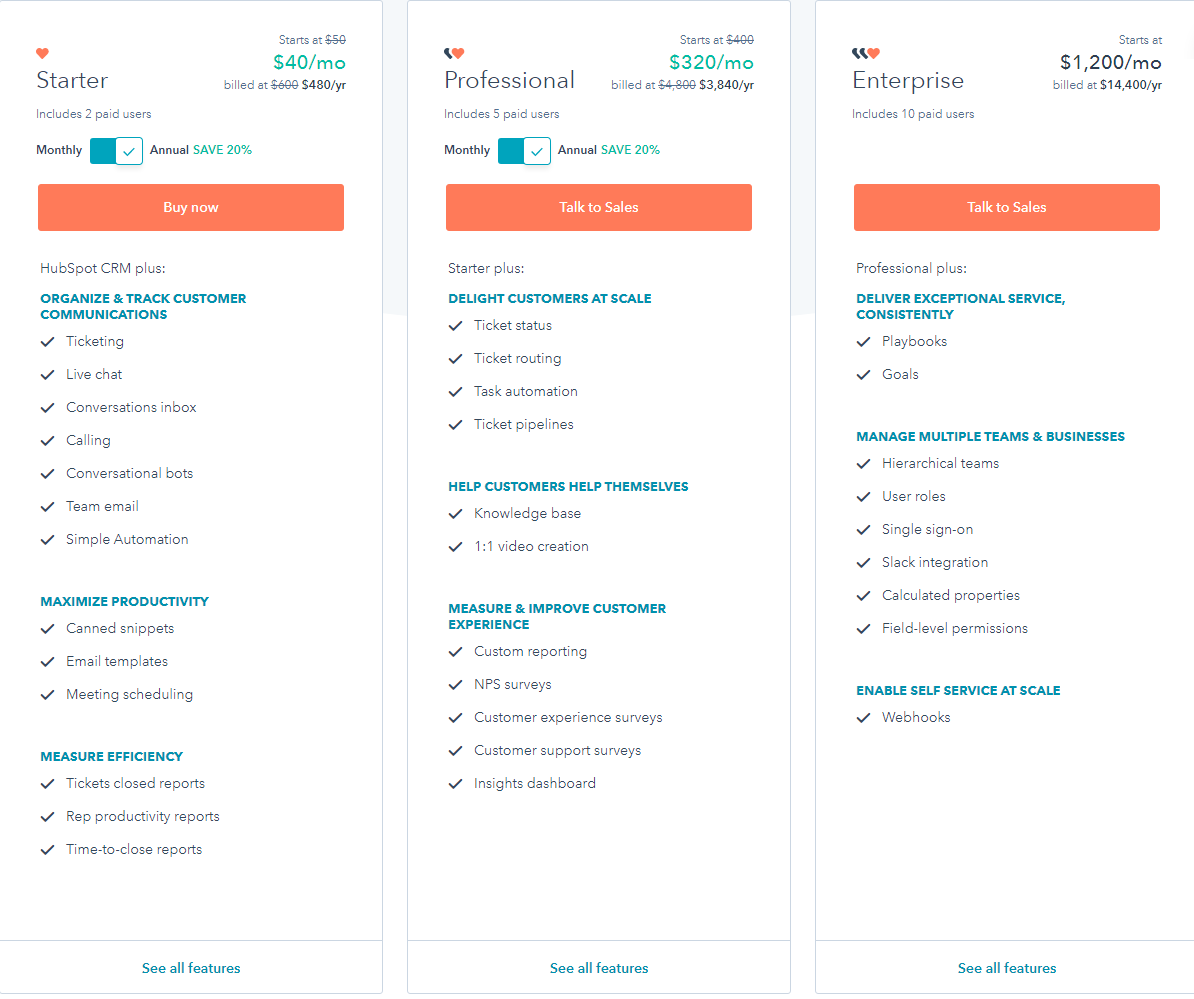
Task: Click the checkmark next to Knowledge base
Action: pyautogui.click(x=455, y=513)
